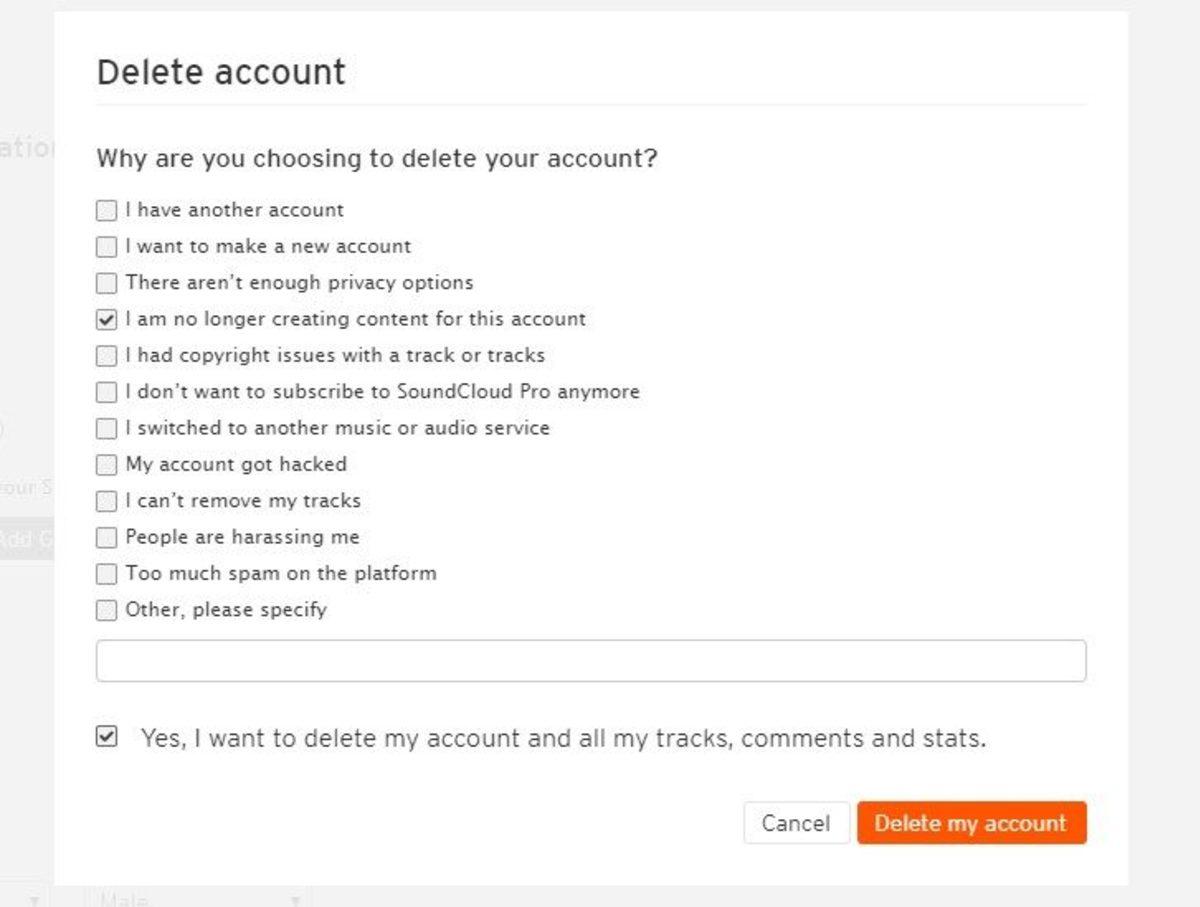This screenshot has width=1200, height=907.
Task: Check "I don't want to subscribe to SoundCloud Pro anymore"
Action: [x=106, y=392]
